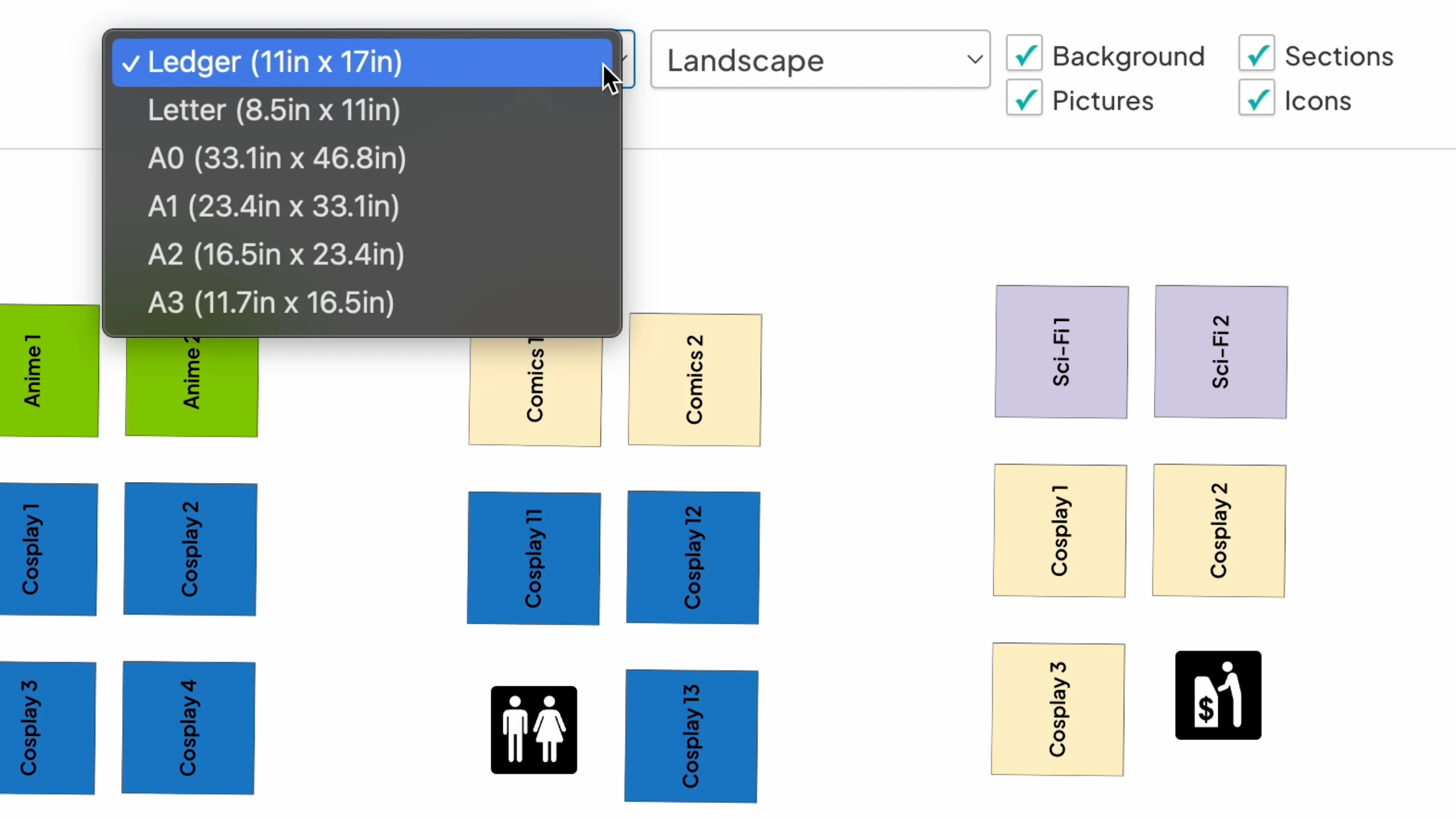Open the Landscape orientation dropdown

(820, 60)
